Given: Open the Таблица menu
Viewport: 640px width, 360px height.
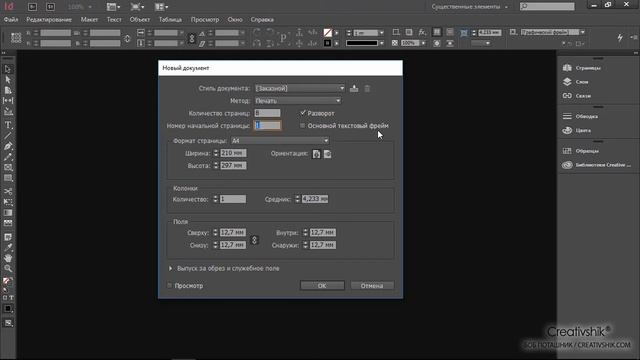Looking at the screenshot, I should click(170, 20).
